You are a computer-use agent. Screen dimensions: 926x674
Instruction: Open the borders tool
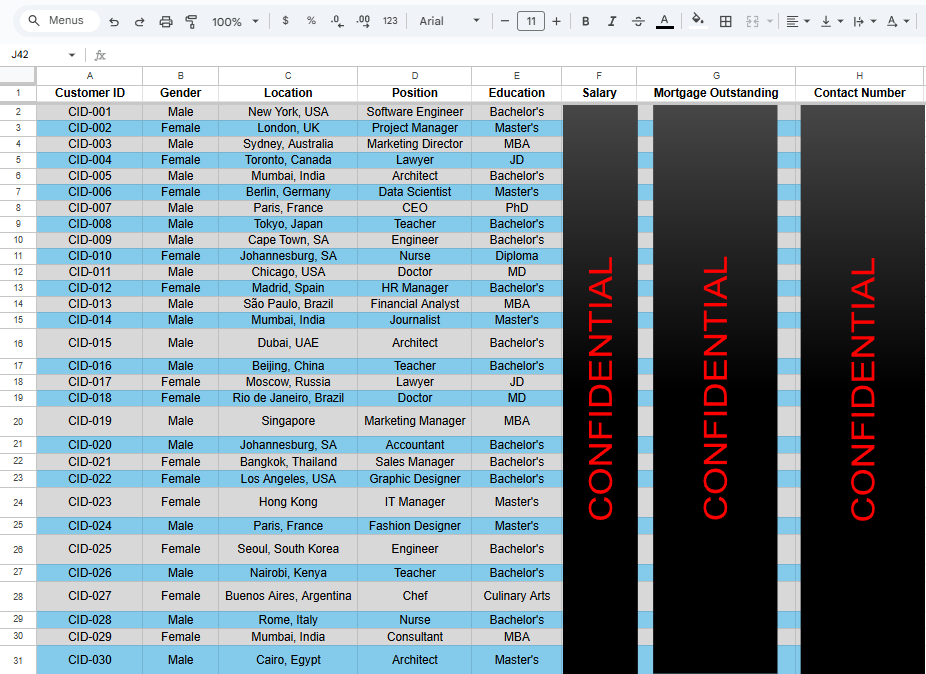click(x=725, y=21)
